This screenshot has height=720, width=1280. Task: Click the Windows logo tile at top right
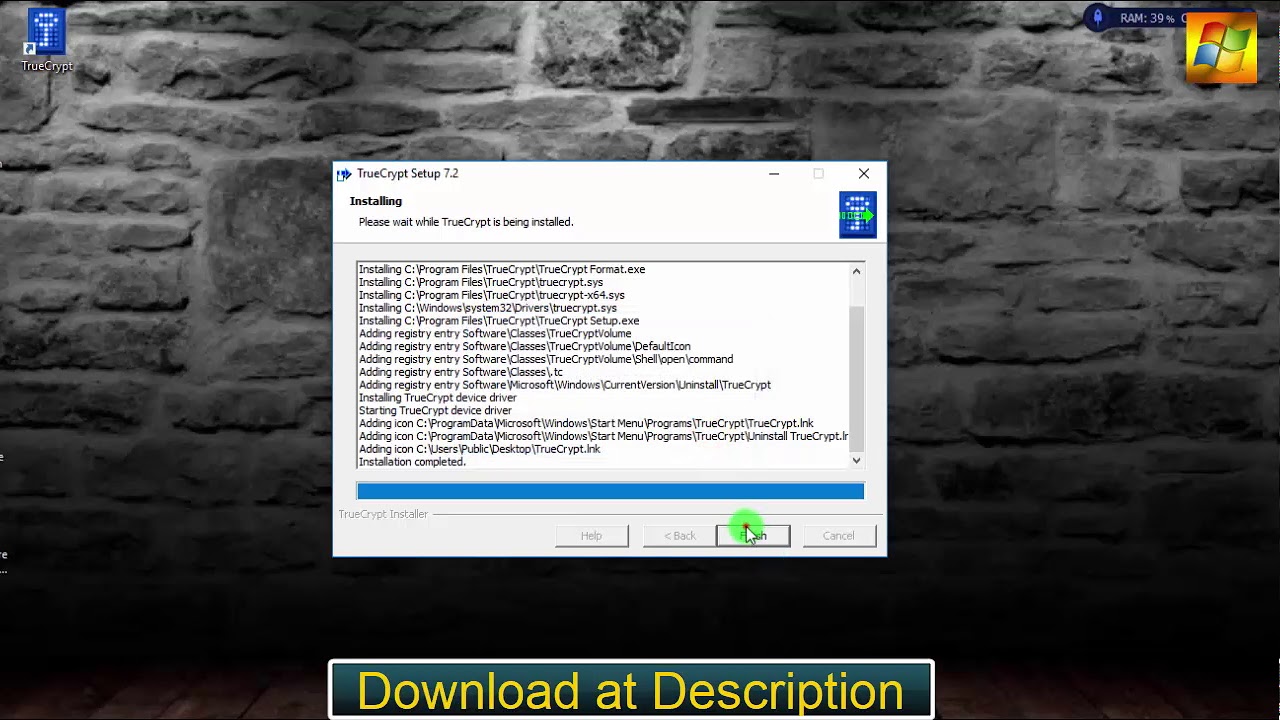click(x=1221, y=48)
